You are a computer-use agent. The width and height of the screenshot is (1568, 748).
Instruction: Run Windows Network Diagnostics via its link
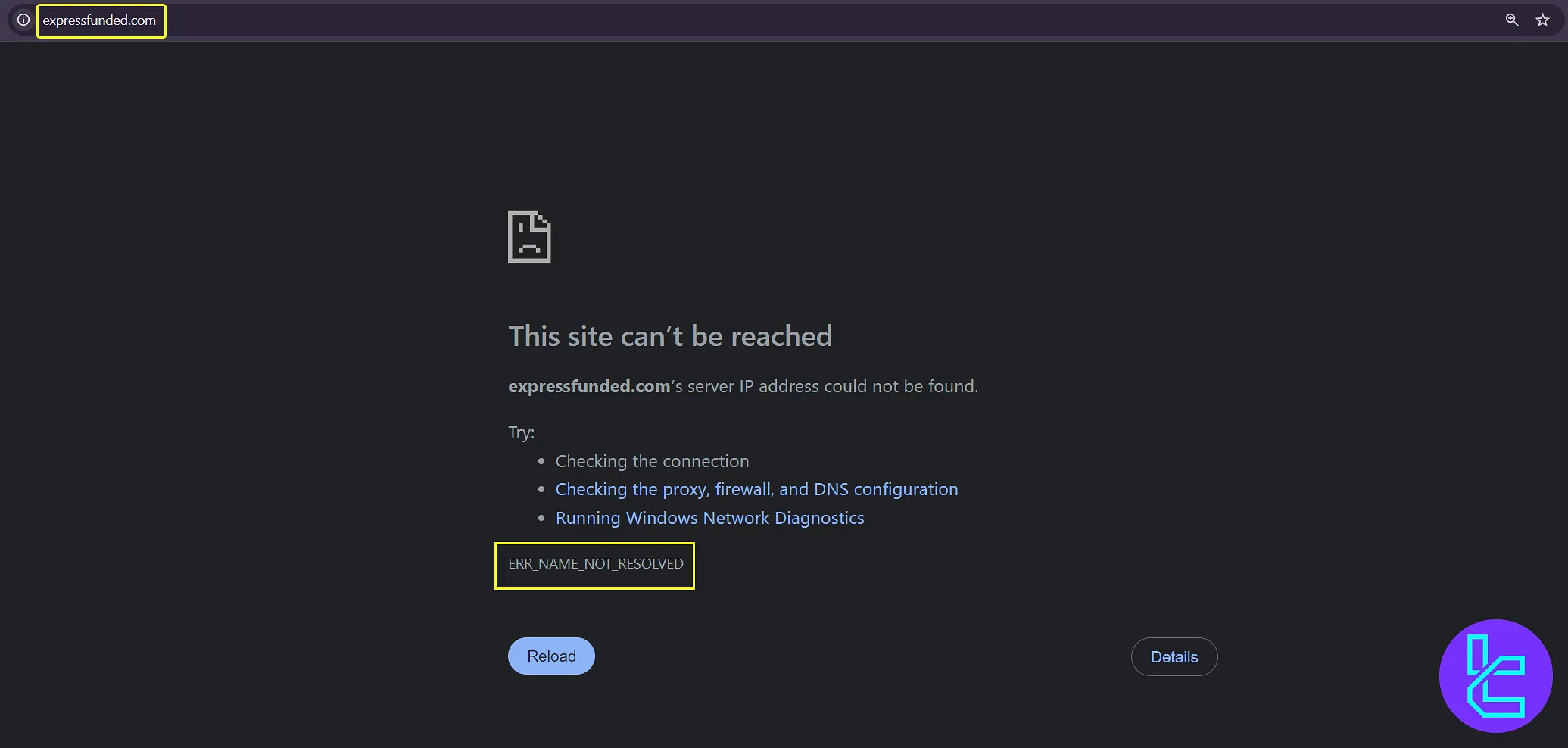pyautogui.click(x=709, y=518)
